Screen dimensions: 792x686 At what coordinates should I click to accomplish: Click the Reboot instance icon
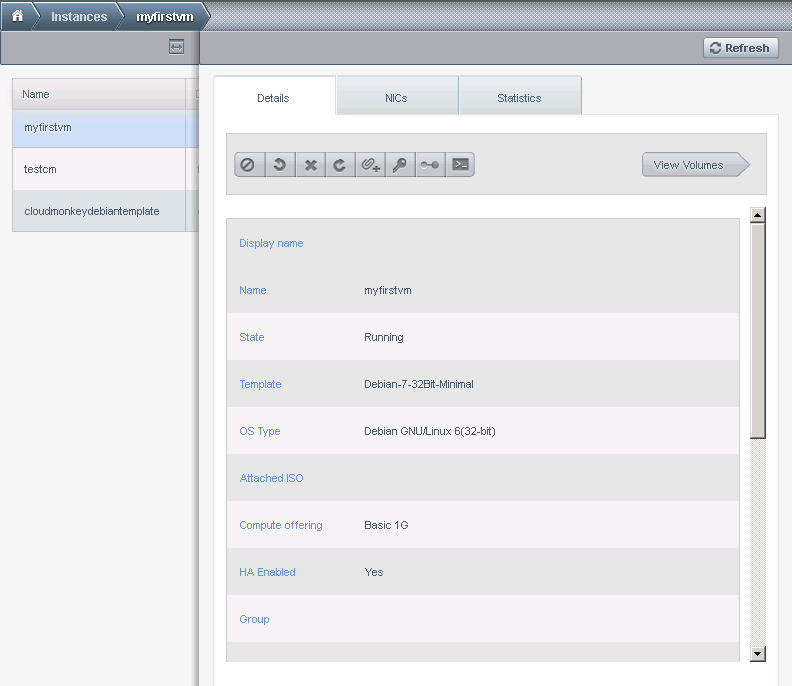coord(279,165)
